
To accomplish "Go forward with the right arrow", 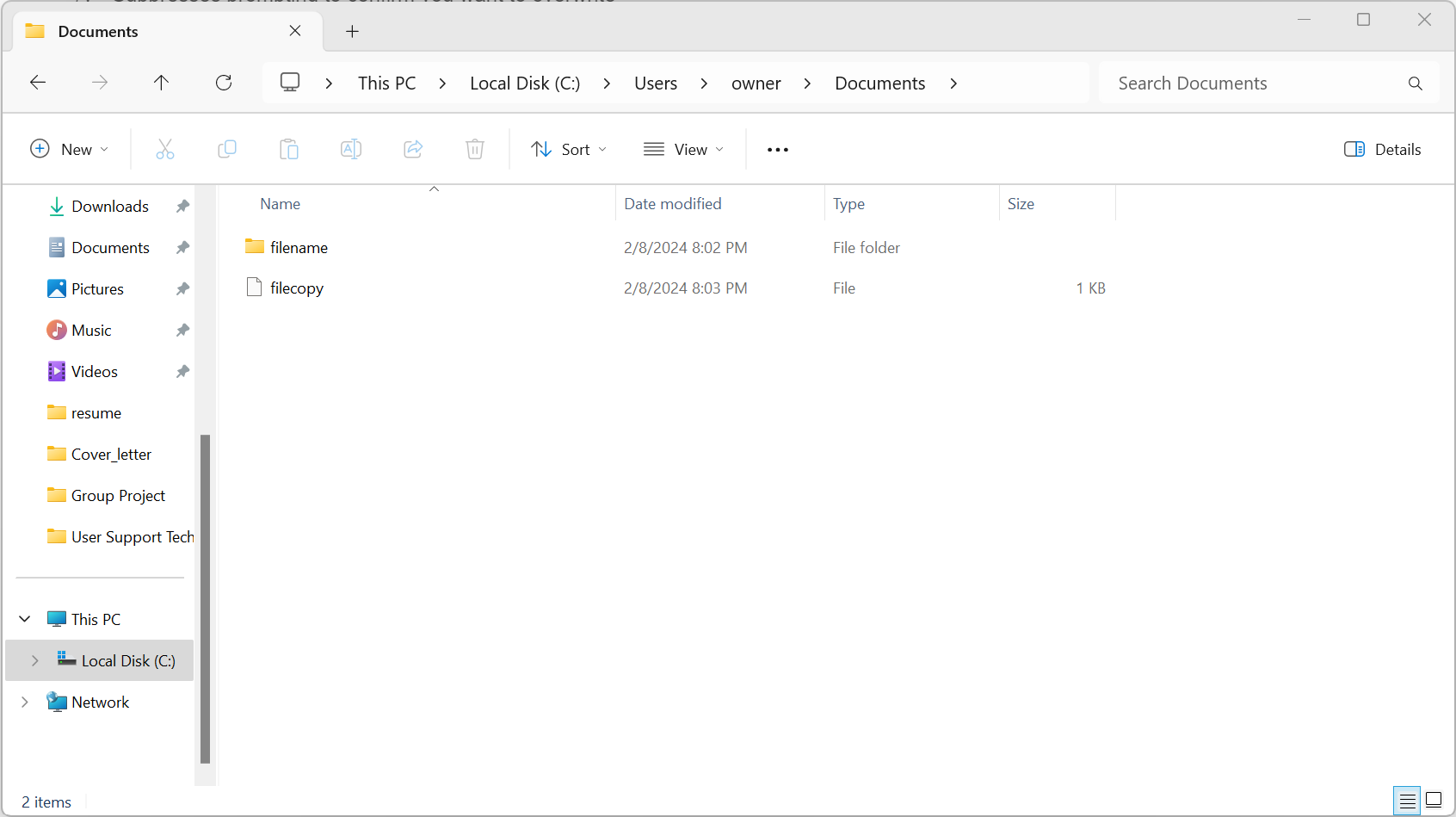I will point(100,83).
